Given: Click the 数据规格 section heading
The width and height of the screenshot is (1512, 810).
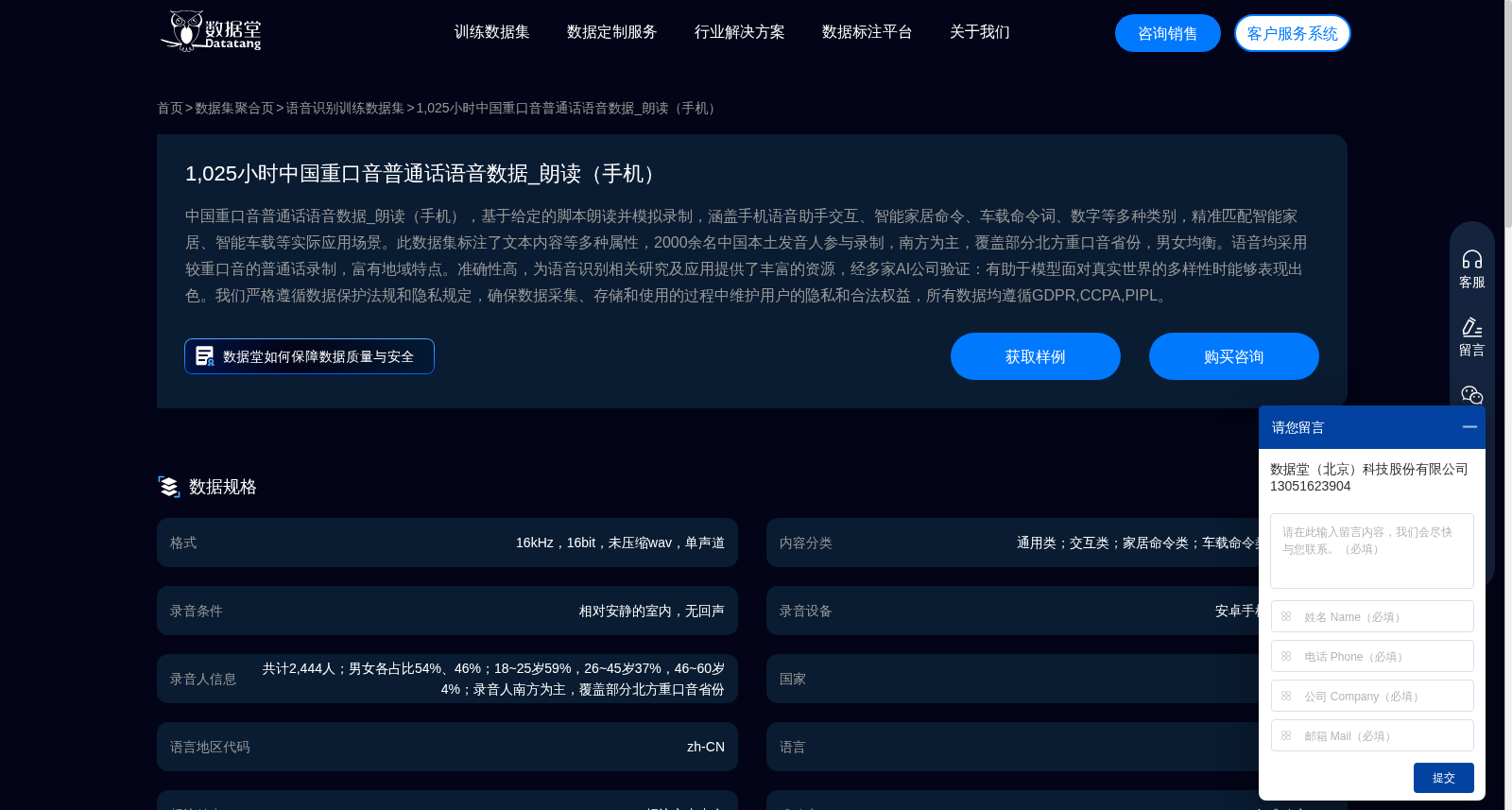Looking at the screenshot, I should (x=223, y=487).
